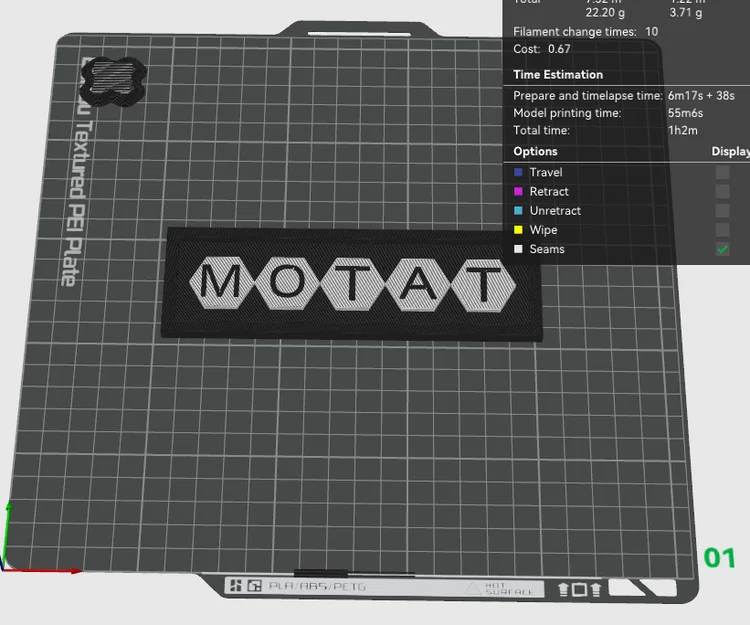This screenshot has height=625, width=750.
Task: Click the Travel option label
Action: pyautogui.click(x=546, y=172)
